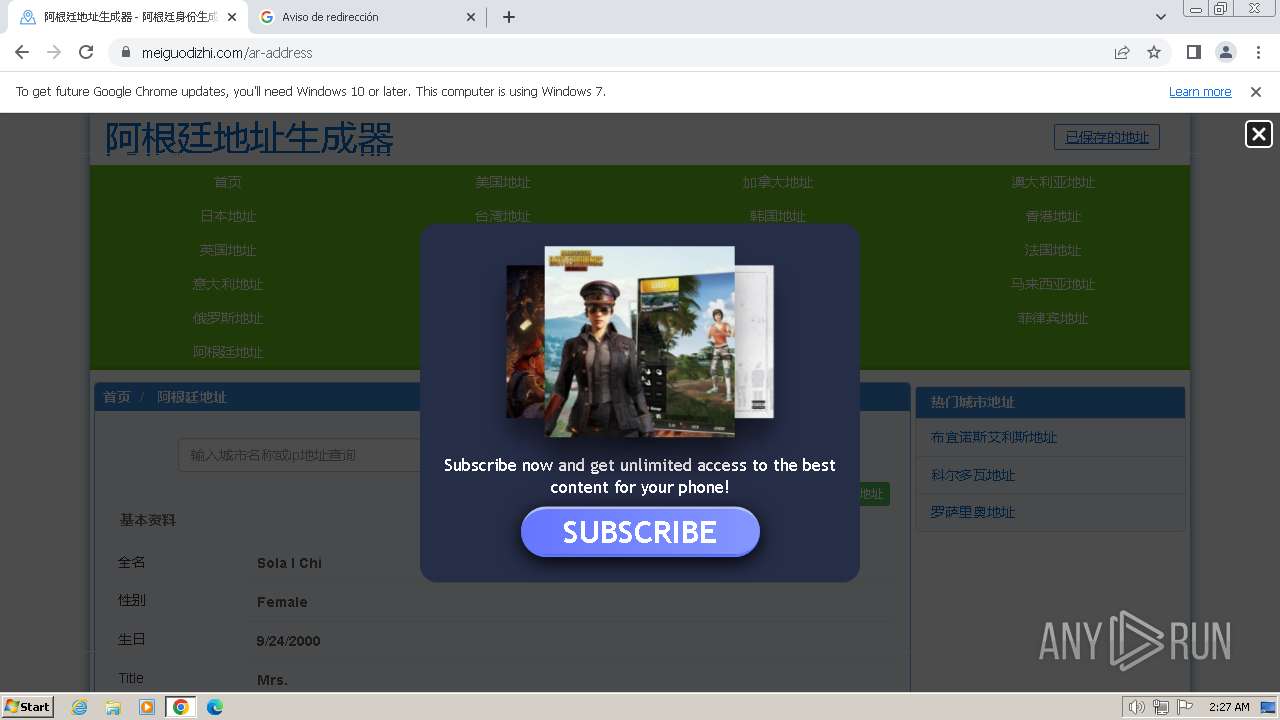Open 美国地址 in the nav menu
The height and width of the screenshot is (720, 1280).
[503, 182]
